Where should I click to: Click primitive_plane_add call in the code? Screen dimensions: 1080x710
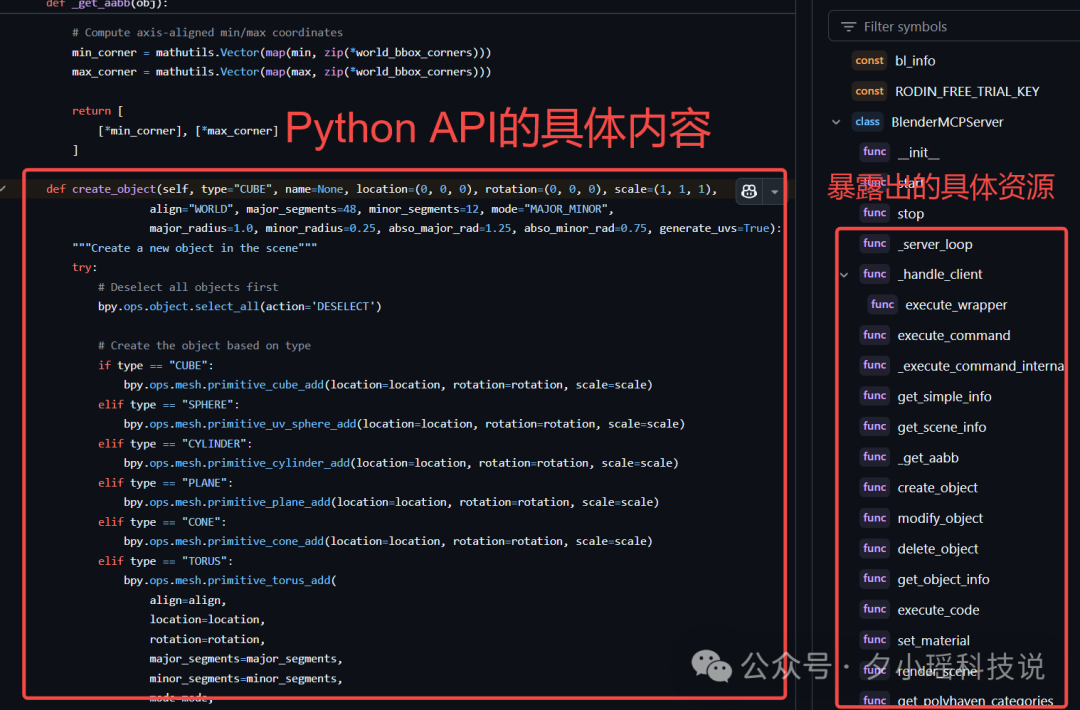(x=269, y=503)
